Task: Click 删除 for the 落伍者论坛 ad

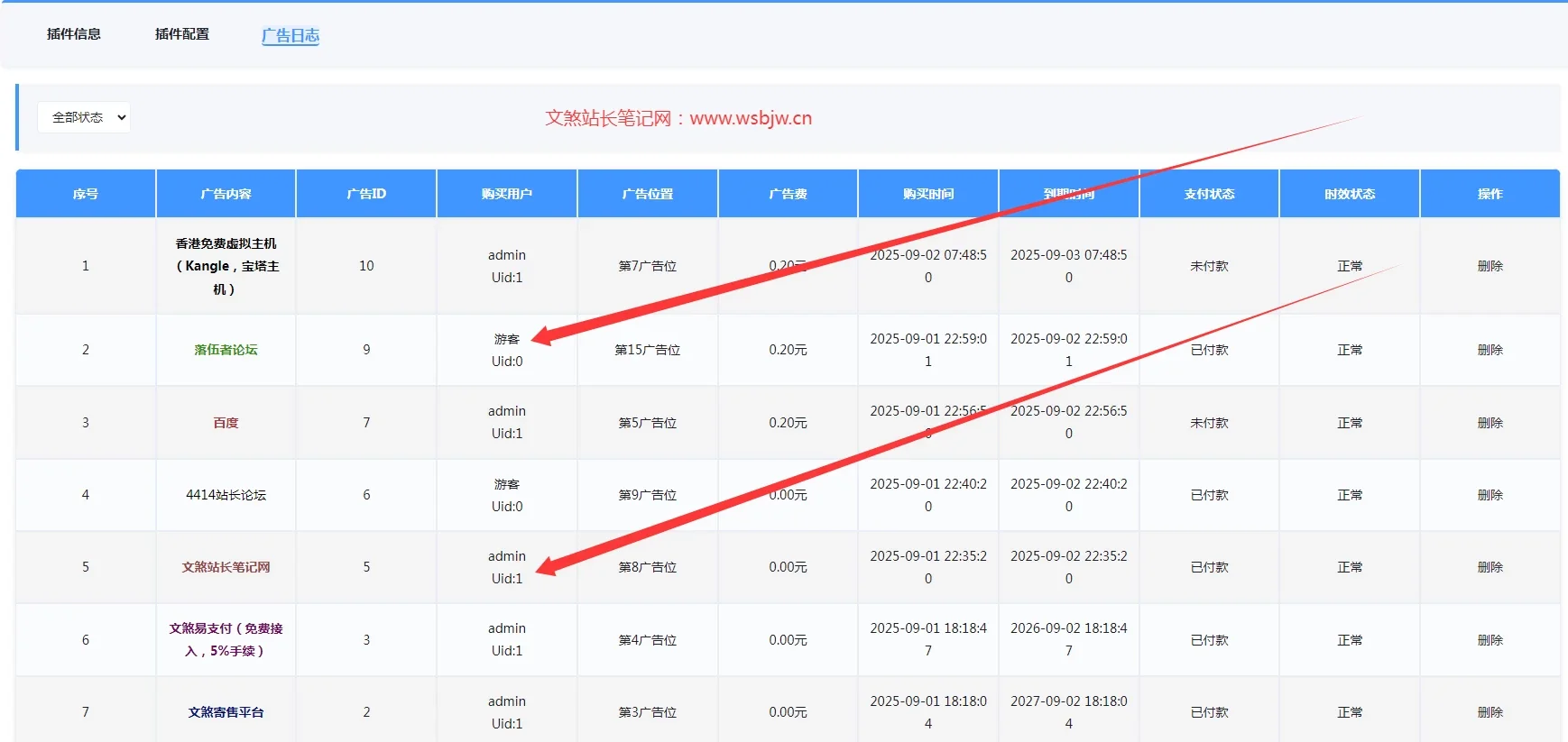Action: [x=1490, y=350]
